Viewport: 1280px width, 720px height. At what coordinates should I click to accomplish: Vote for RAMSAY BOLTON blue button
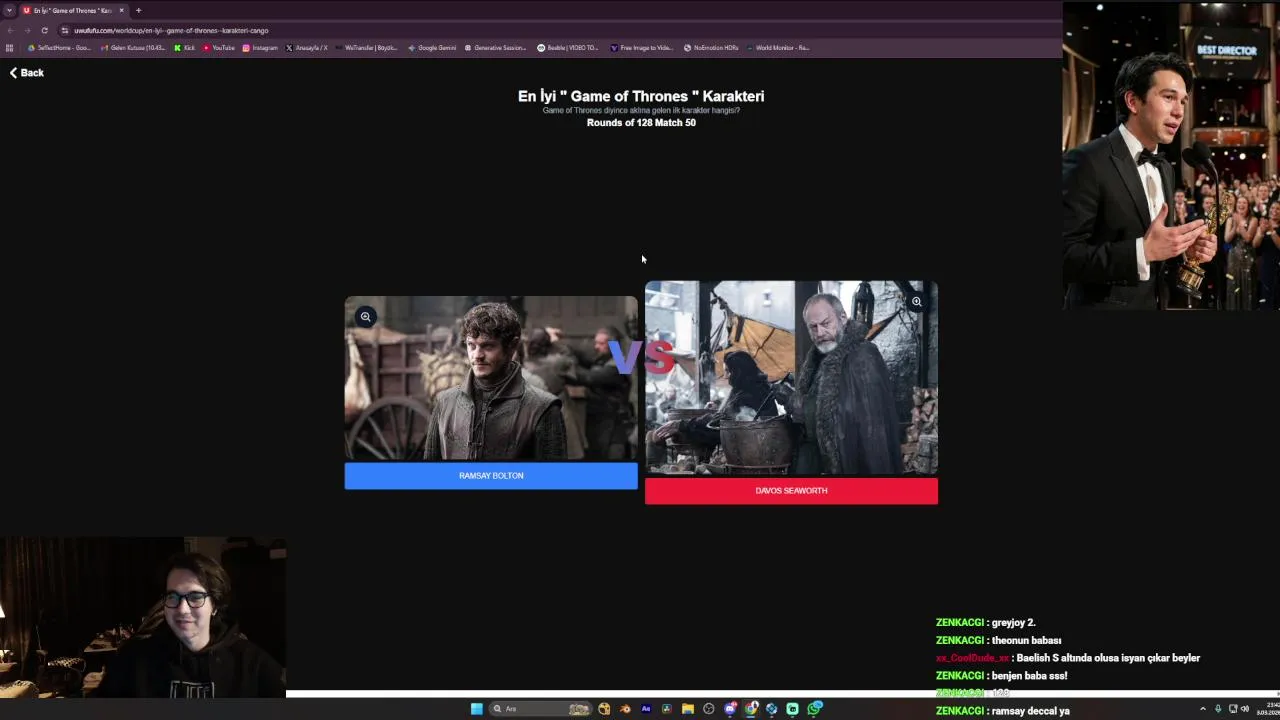(491, 476)
